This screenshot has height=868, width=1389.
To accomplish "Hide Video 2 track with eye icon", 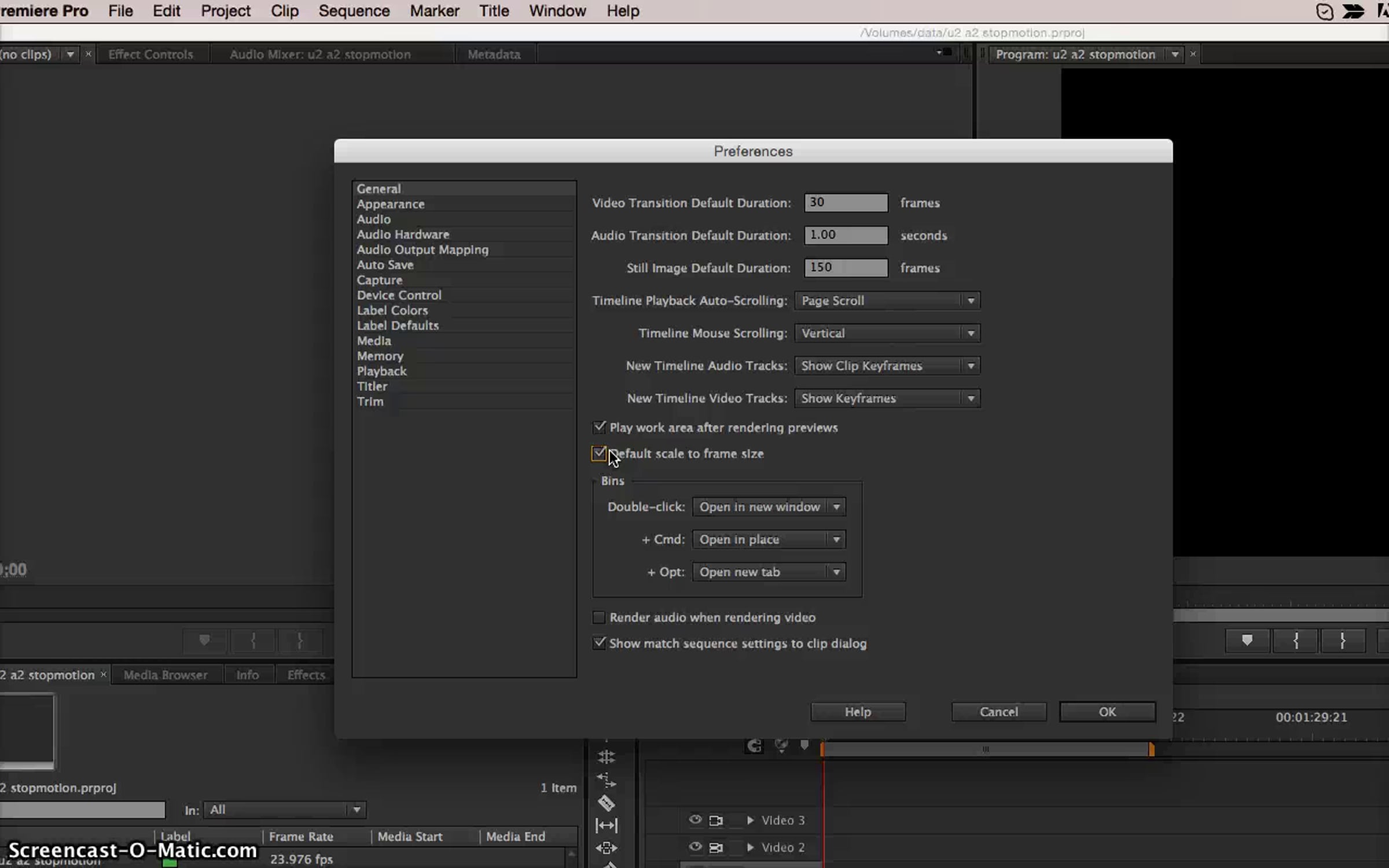I will (695, 847).
